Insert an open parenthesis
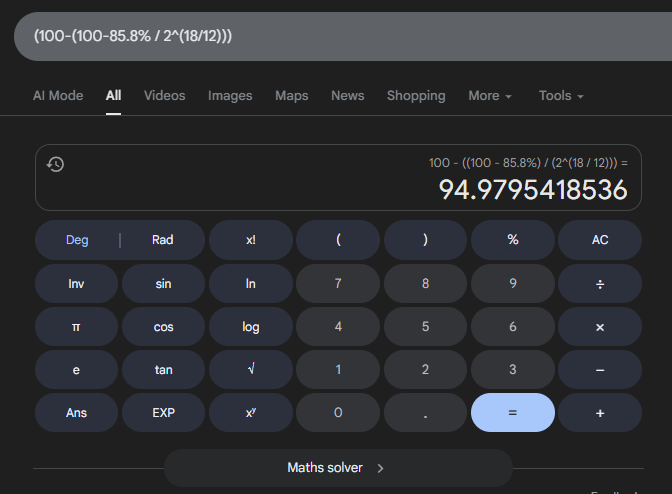 (x=338, y=240)
